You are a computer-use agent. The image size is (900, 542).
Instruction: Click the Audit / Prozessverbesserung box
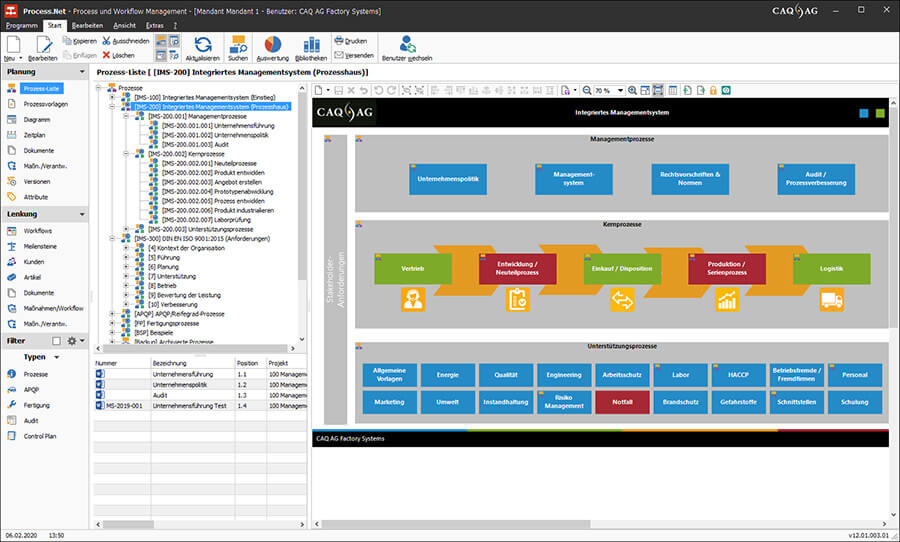pyautogui.click(x=816, y=179)
